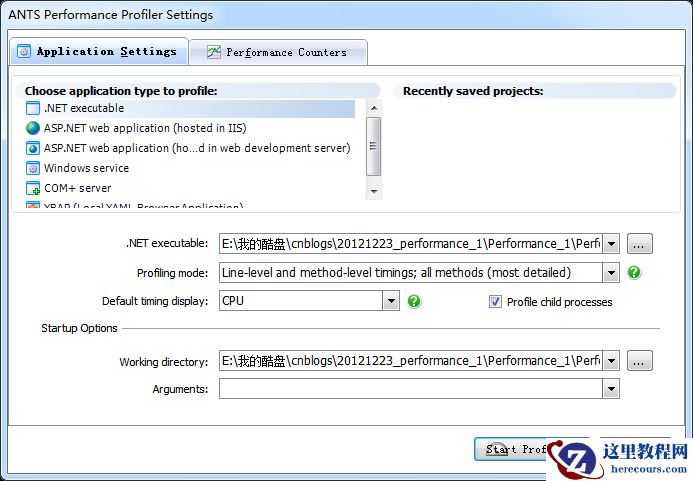Click the .NET executable list icon
Screen dimensions: 693x481
[33, 108]
